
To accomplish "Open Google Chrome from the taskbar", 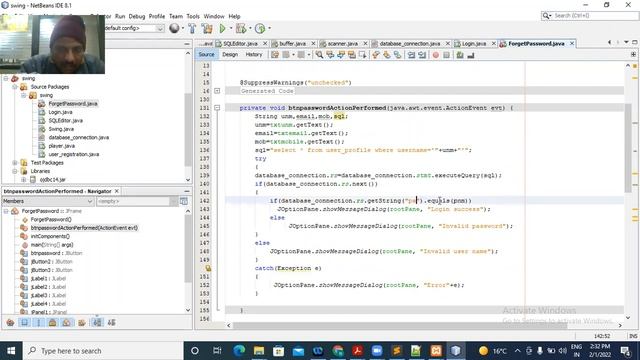I will (x=338, y=351).
